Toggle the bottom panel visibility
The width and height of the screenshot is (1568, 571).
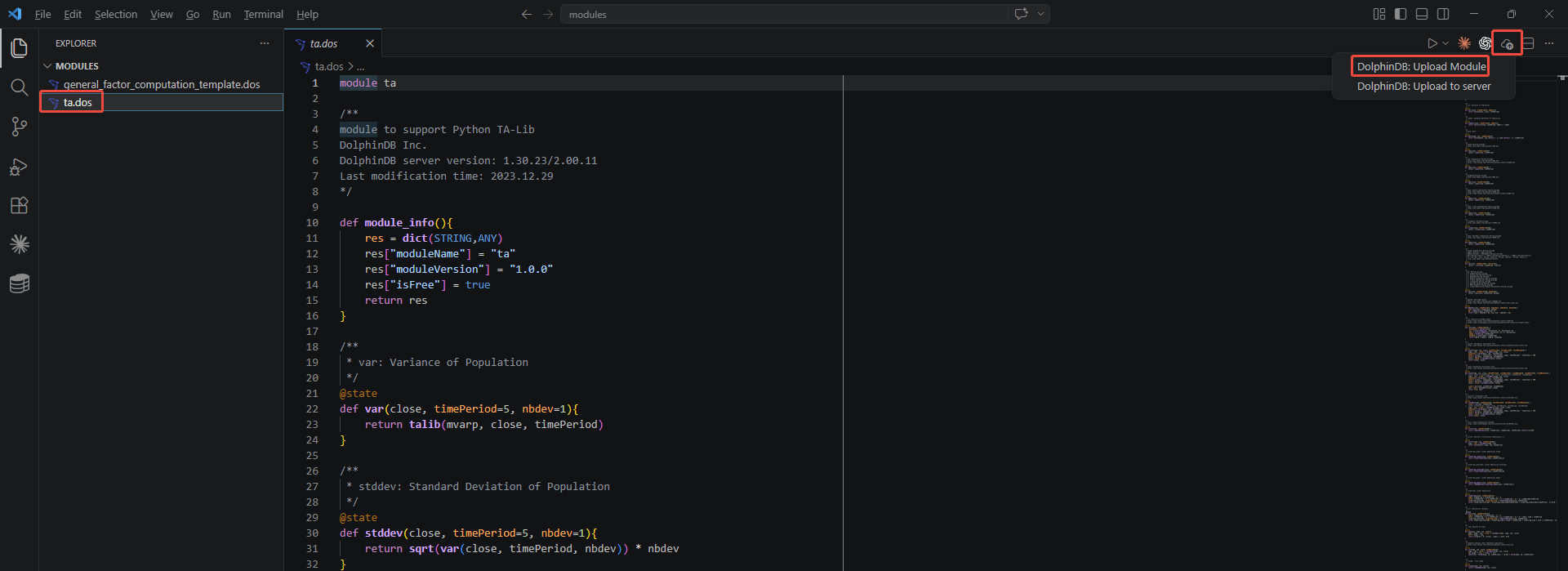pyautogui.click(x=1422, y=14)
